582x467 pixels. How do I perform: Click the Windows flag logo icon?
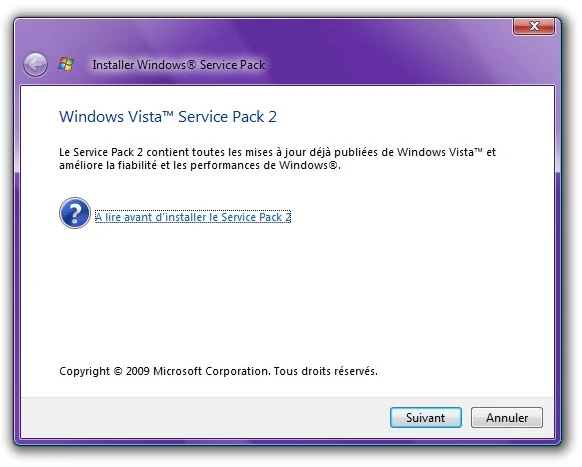pos(66,65)
